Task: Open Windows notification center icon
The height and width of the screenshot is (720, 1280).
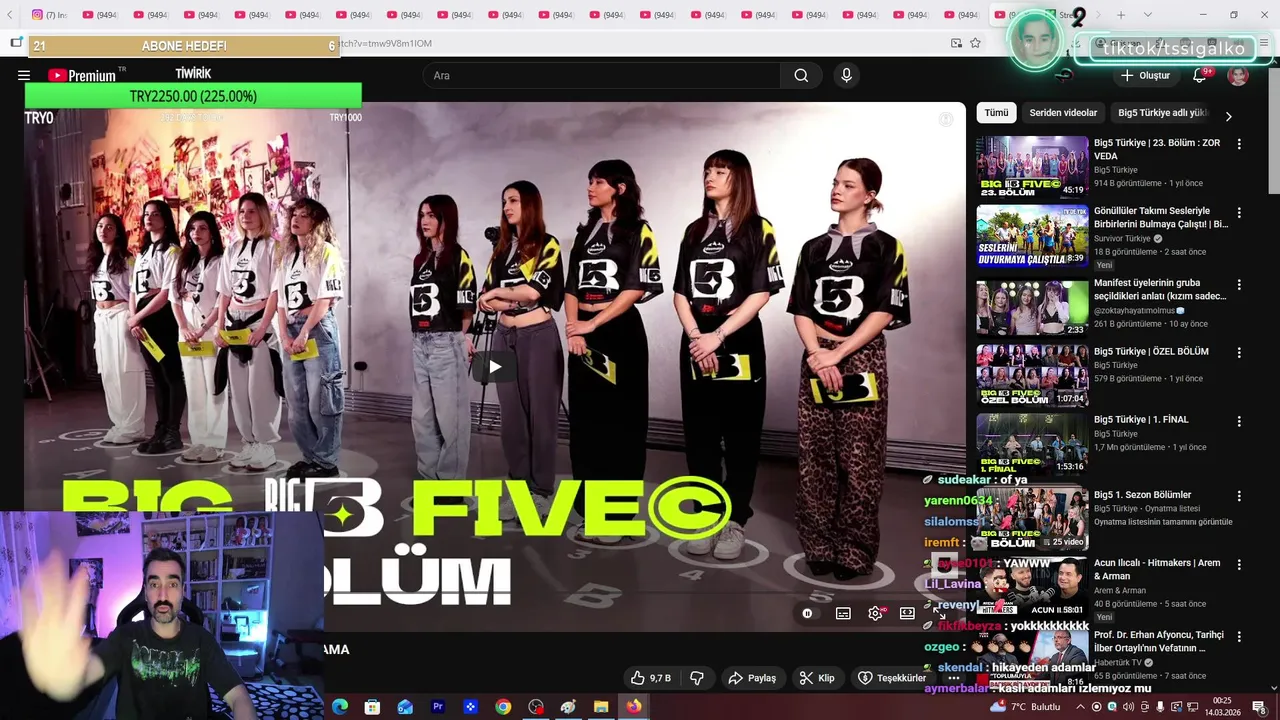Action: pyautogui.click(x=1258, y=707)
